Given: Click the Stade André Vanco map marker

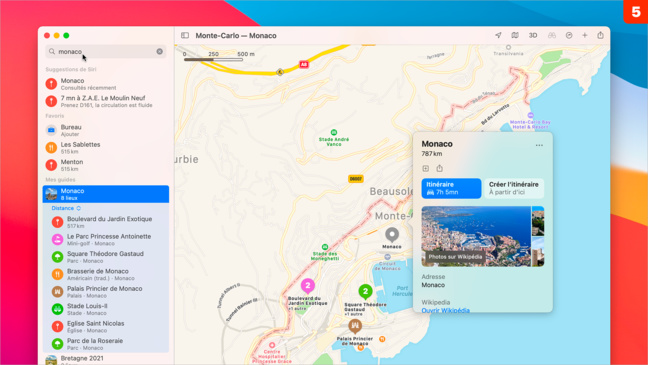Looking at the screenshot, I should pyautogui.click(x=334, y=132).
